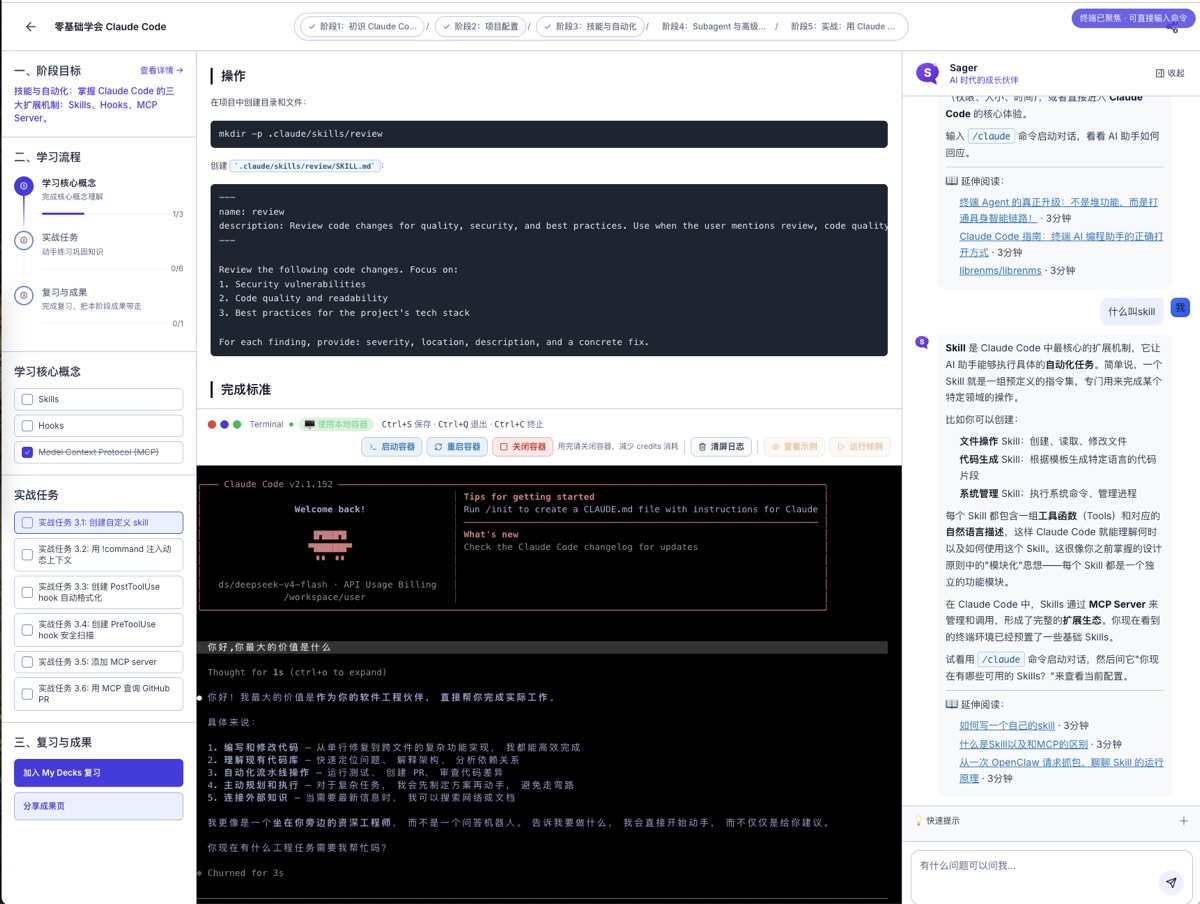Click the 实战任务 step circle icon

[24, 240]
